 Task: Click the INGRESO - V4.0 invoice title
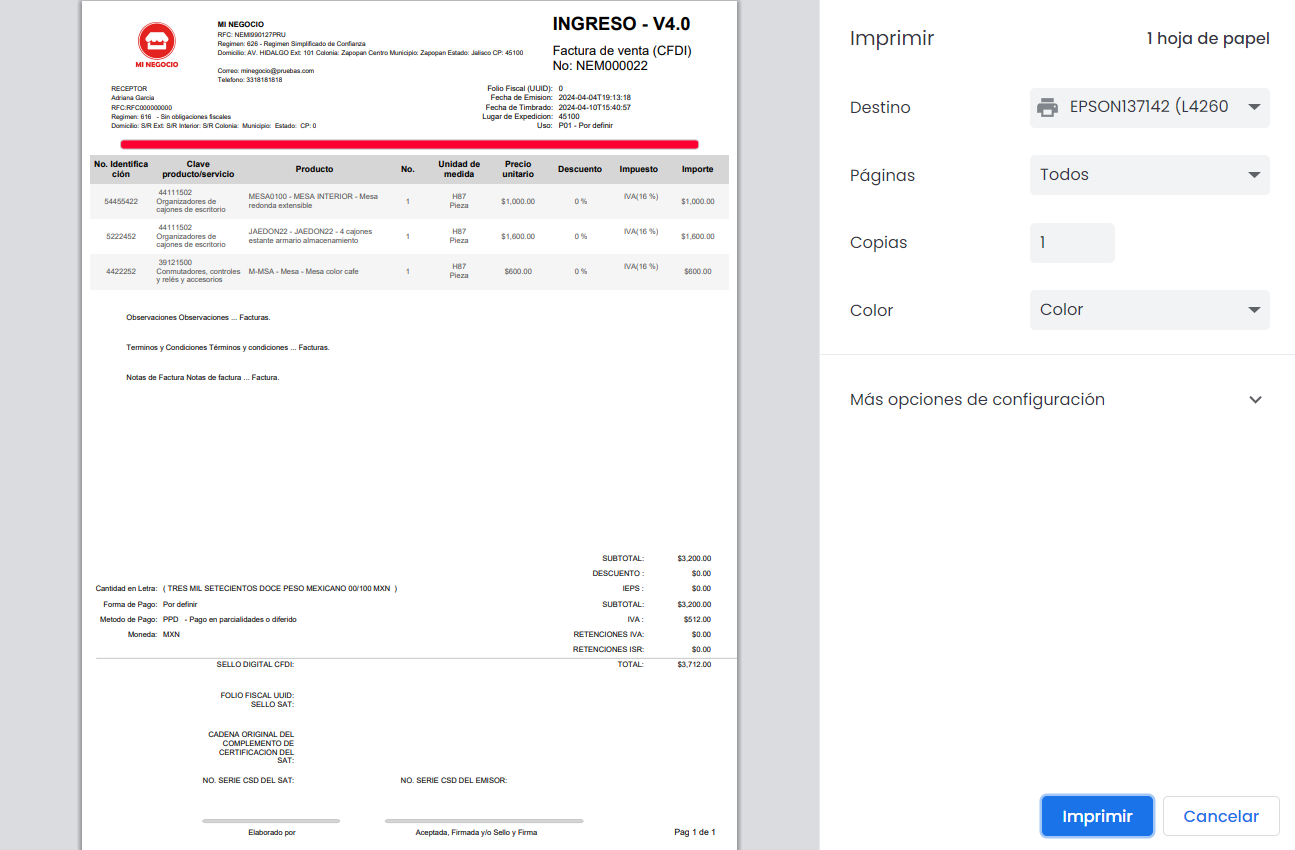(621, 24)
